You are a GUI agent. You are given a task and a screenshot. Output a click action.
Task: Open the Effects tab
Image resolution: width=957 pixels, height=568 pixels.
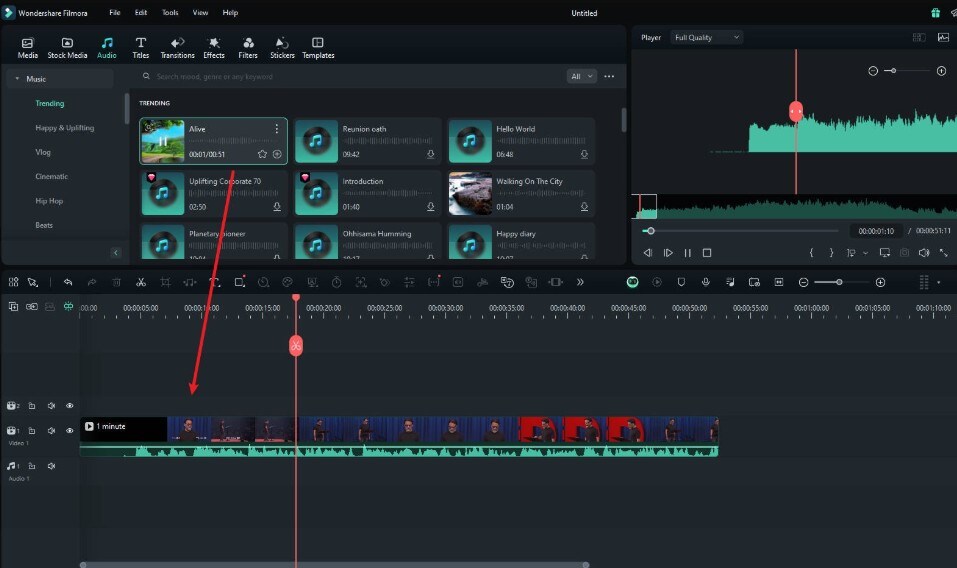(214, 48)
